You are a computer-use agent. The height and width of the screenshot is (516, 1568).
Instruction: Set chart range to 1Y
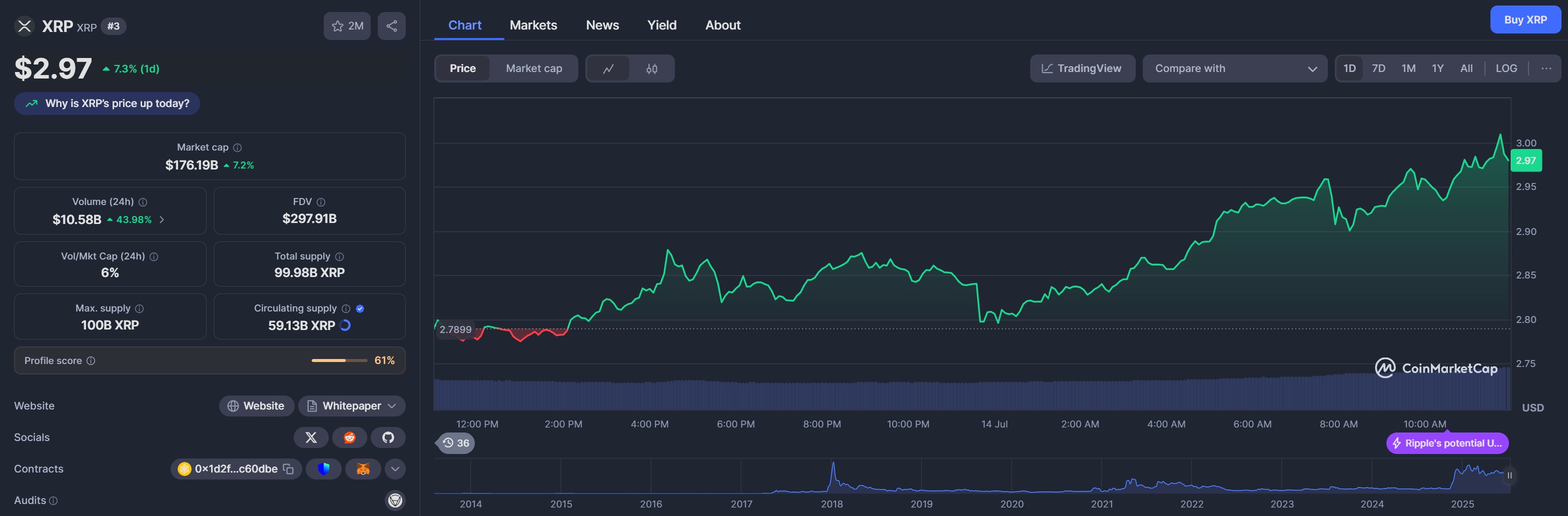point(1438,68)
